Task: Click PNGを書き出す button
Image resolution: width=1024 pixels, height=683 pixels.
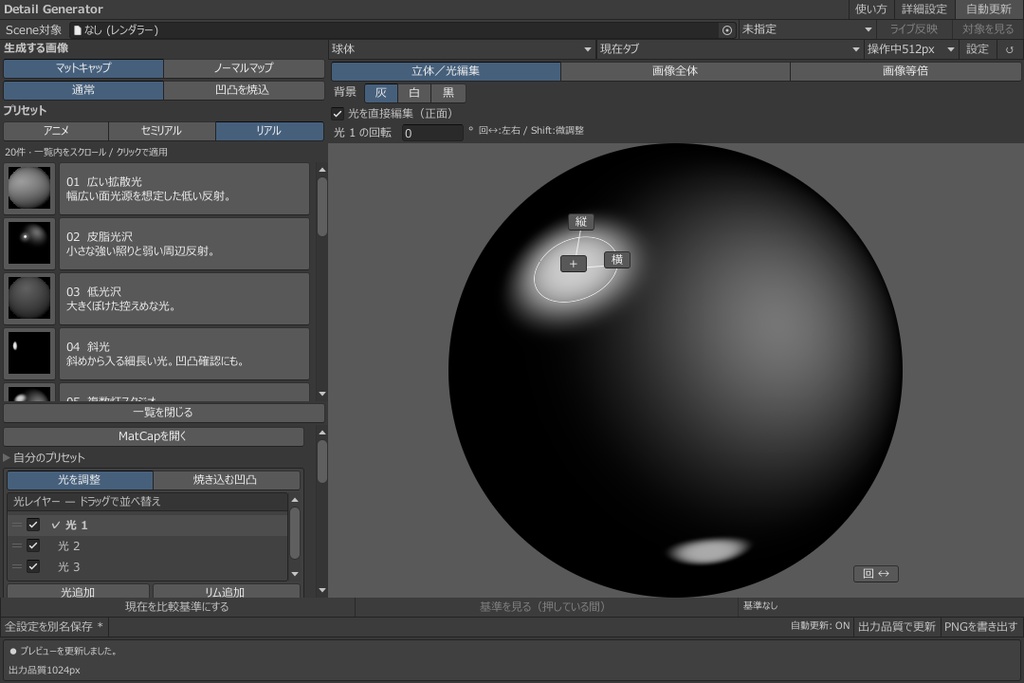Action: (x=980, y=627)
